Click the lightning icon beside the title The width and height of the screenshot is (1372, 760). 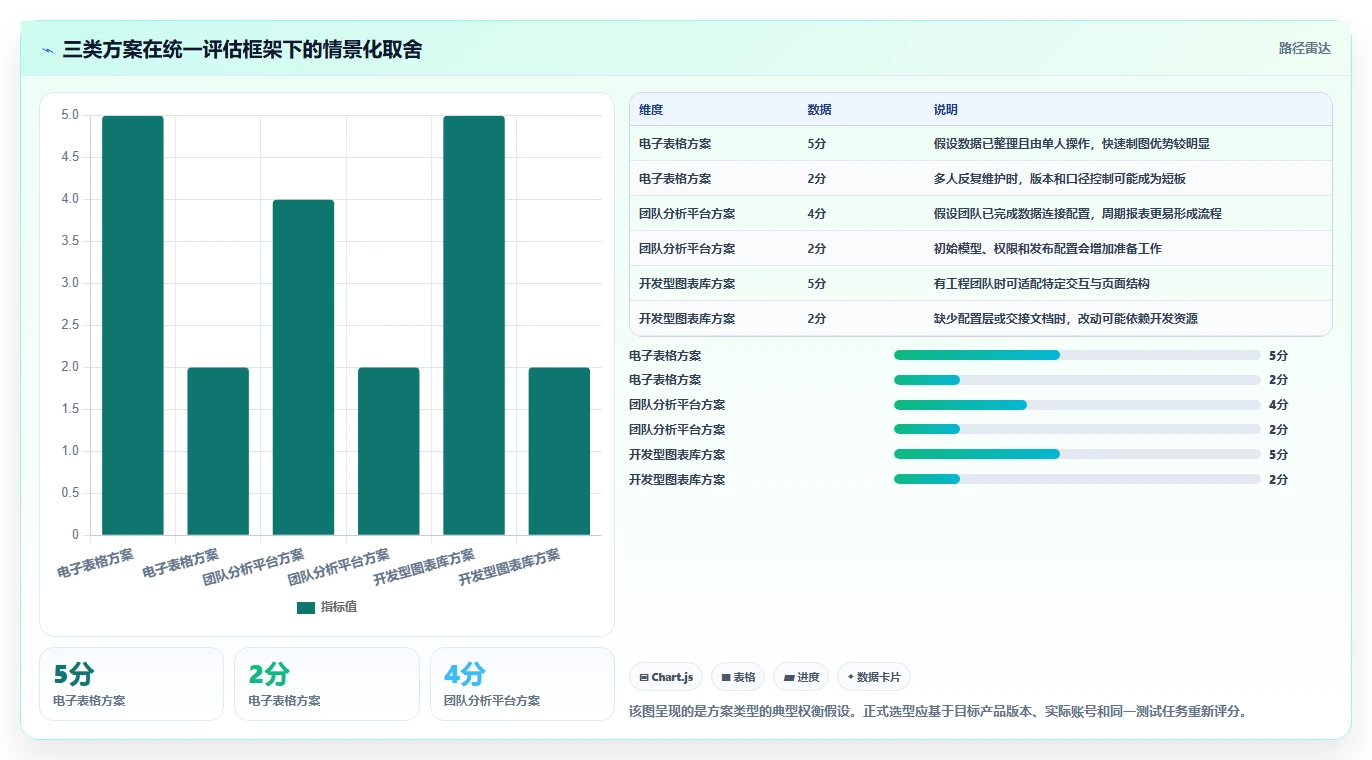click(x=47, y=50)
